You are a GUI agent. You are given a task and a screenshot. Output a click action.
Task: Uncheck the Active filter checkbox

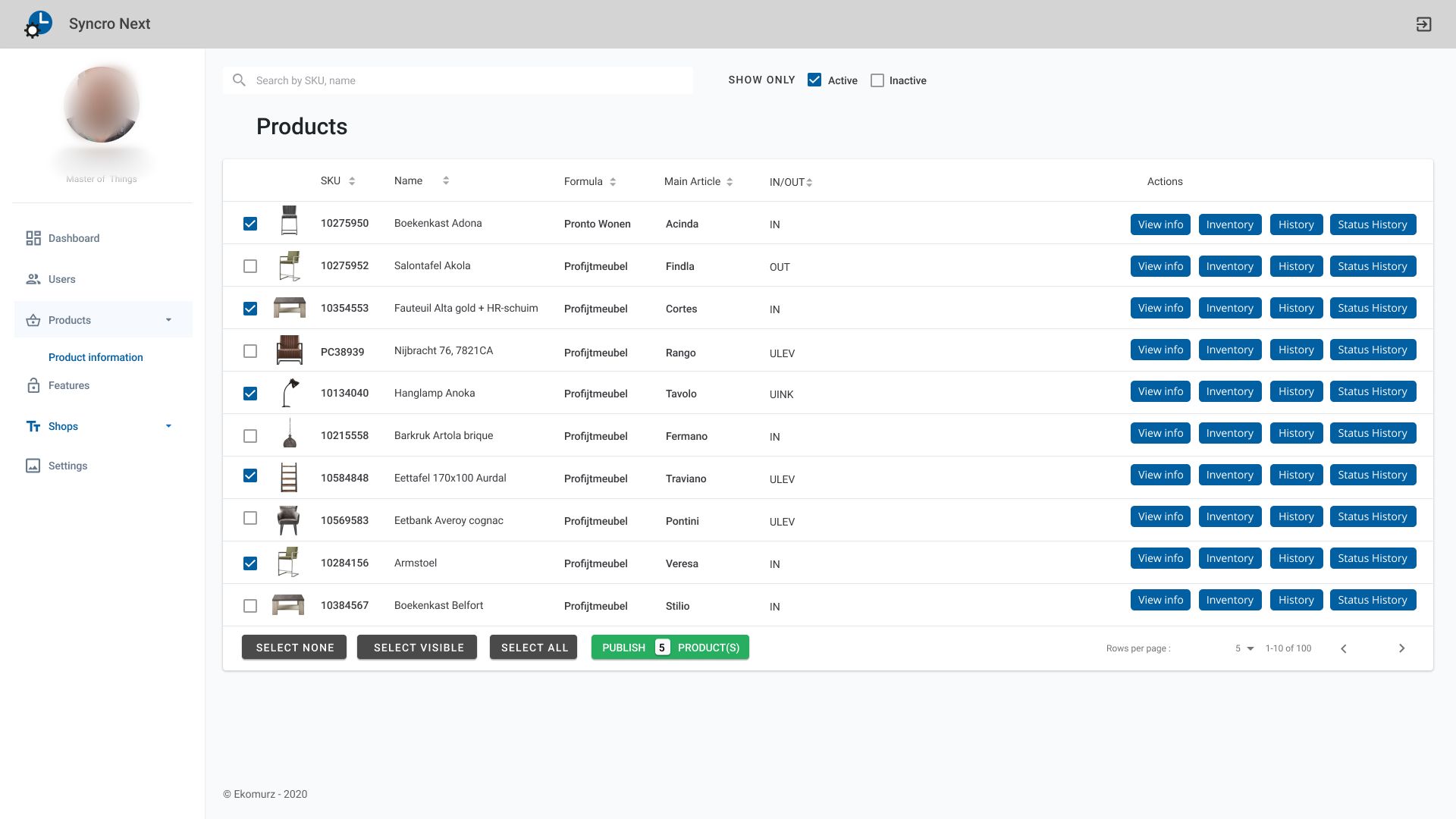814,80
